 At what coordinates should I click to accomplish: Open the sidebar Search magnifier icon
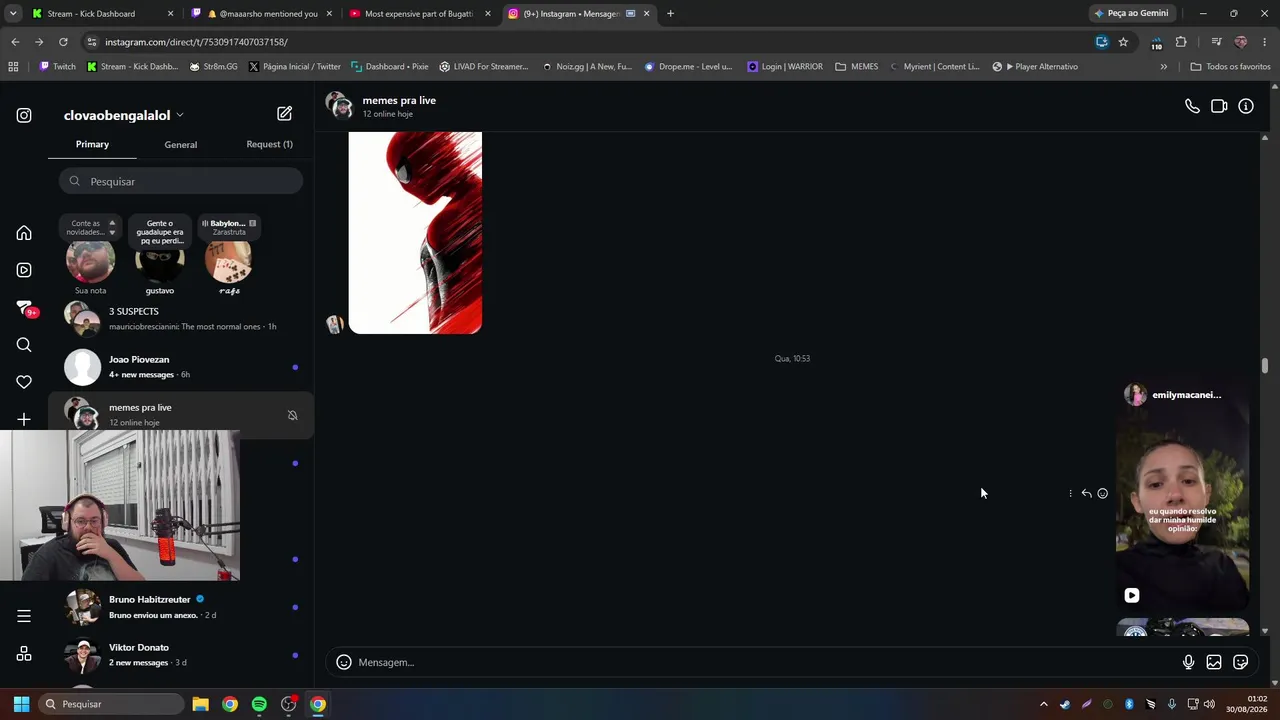[24, 345]
